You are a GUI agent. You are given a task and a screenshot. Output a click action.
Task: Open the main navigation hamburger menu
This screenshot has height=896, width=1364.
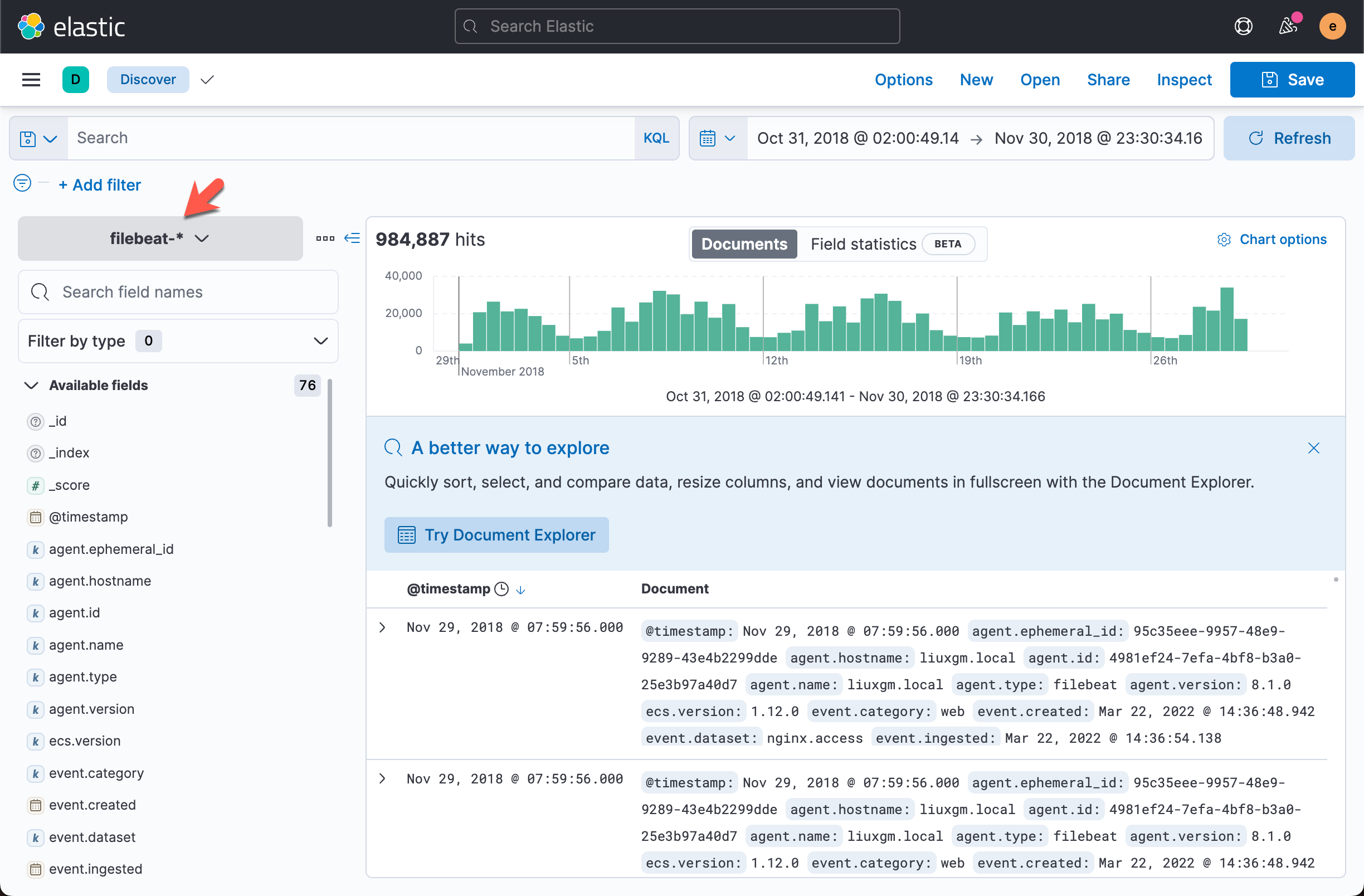(31, 79)
